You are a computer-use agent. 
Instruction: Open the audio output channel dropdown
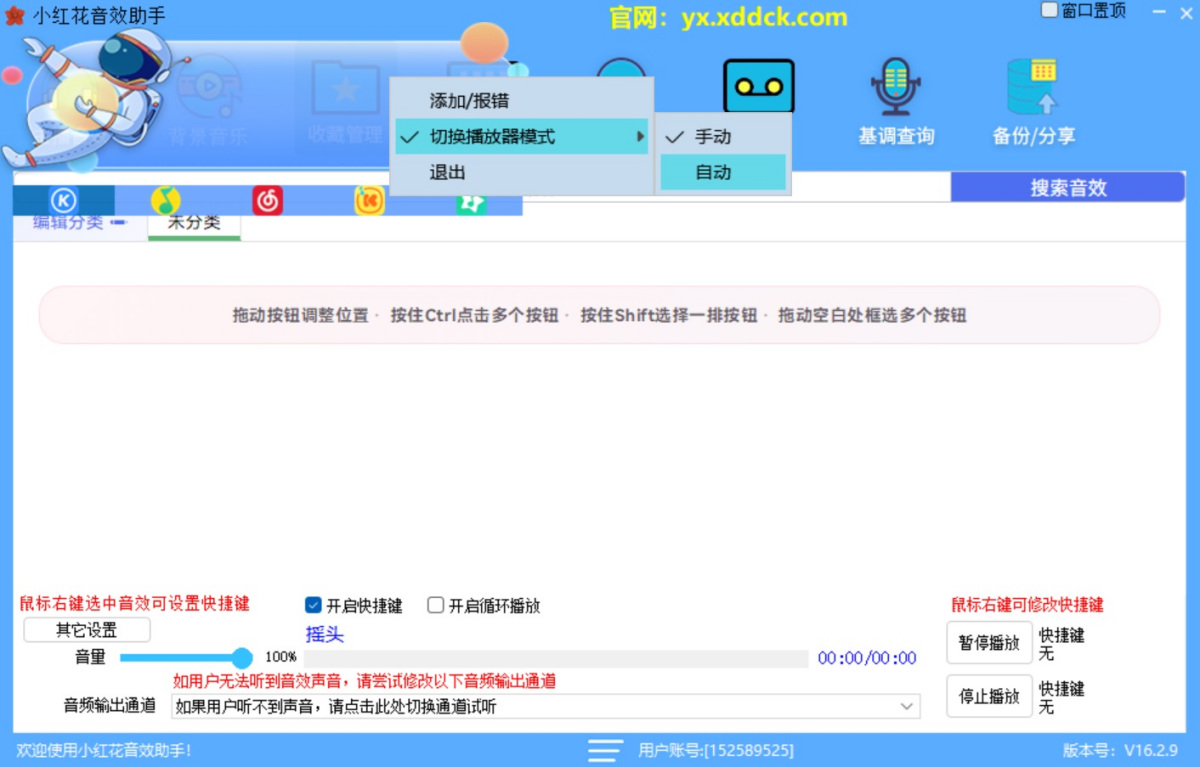pos(908,706)
